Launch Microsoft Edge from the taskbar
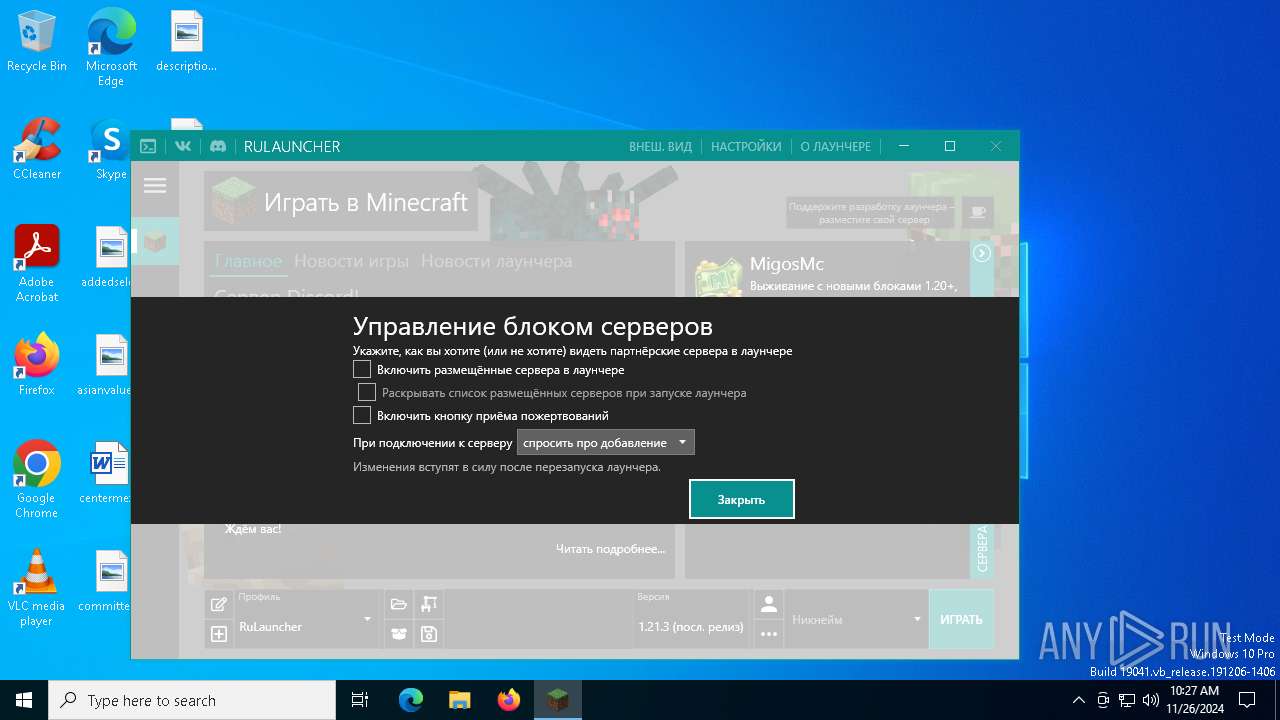Image resolution: width=1280 pixels, height=720 pixels. tap(411, 700)
